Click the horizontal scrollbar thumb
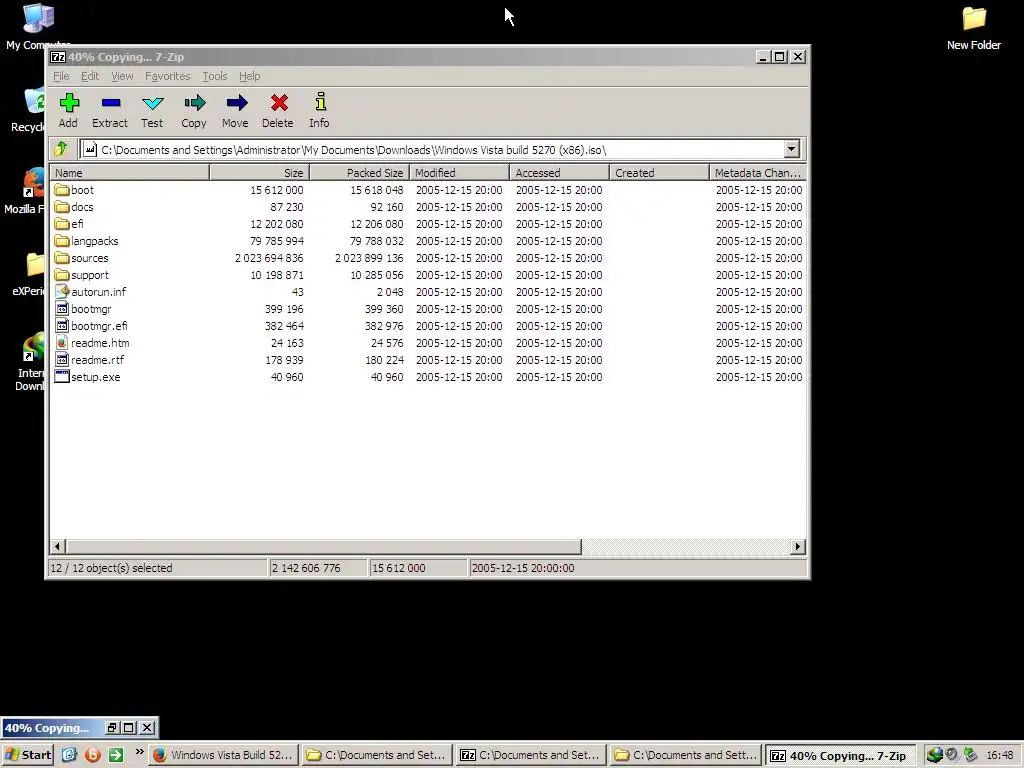Screen dimensions: 1024x768 click(323, 547)
